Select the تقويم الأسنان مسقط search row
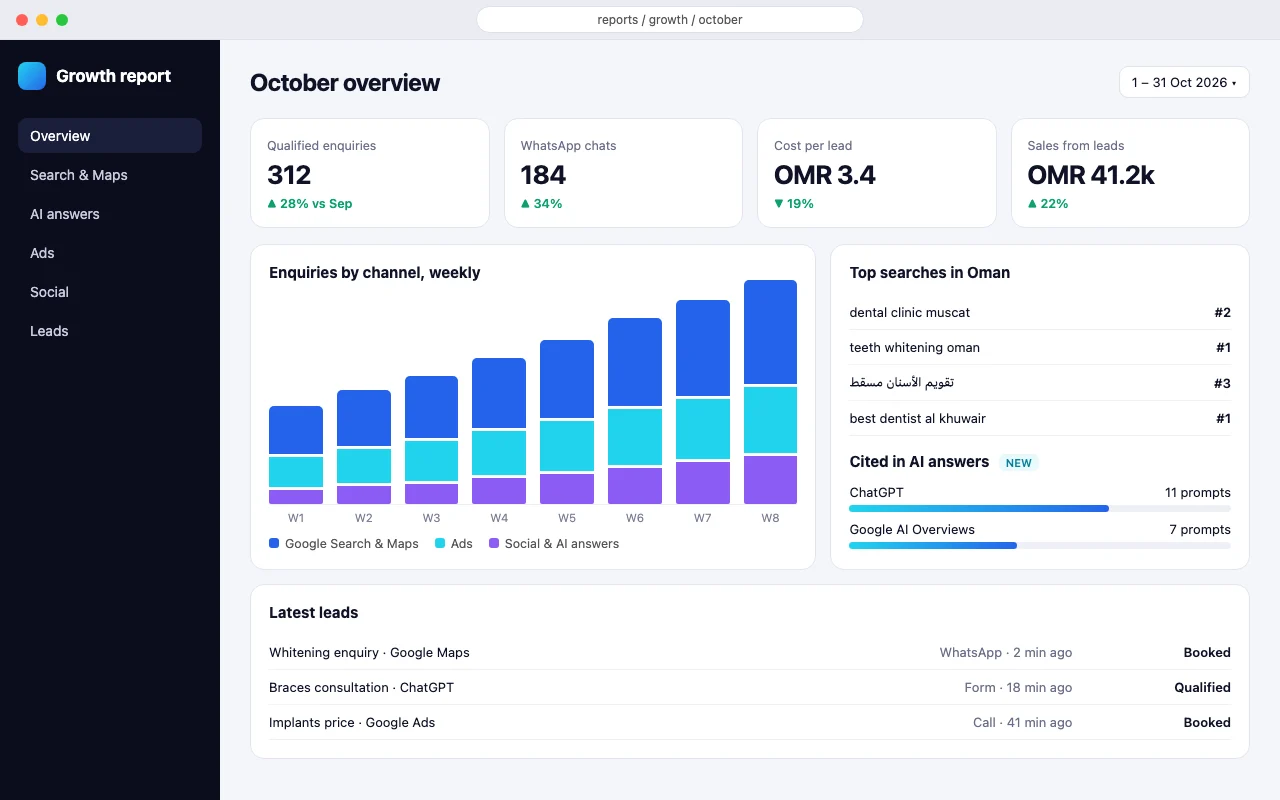 click(x=1040, y=383)
